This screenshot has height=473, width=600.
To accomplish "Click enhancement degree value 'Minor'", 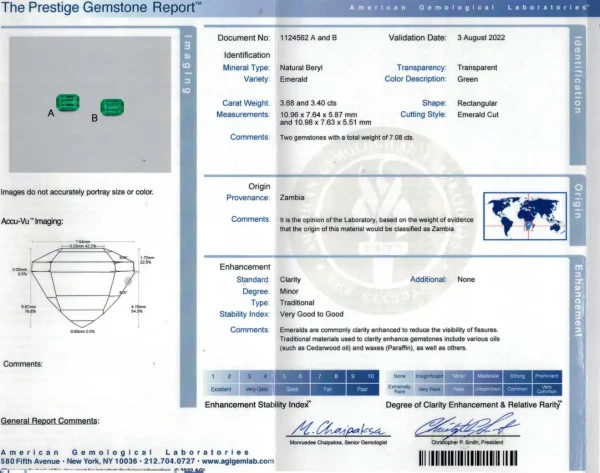I will pyautogui.click(x=289, y=291).
